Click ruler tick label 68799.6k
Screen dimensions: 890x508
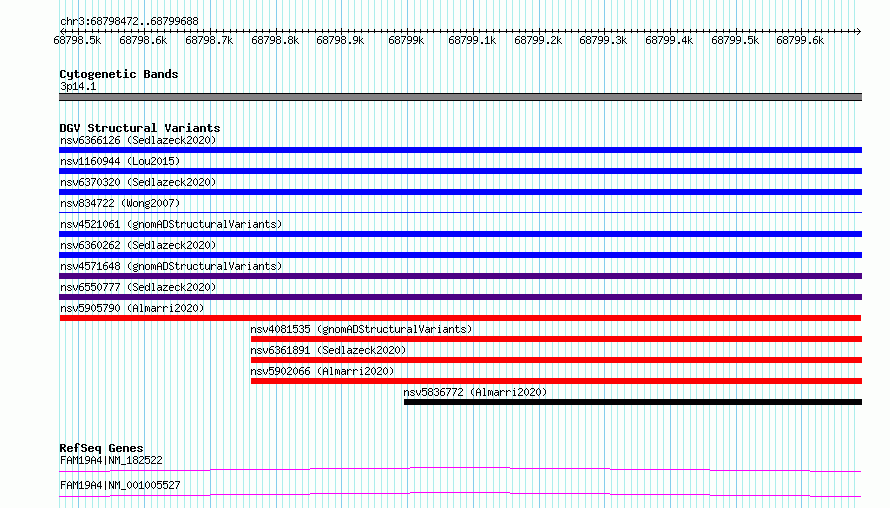click(x=800, y=40)
